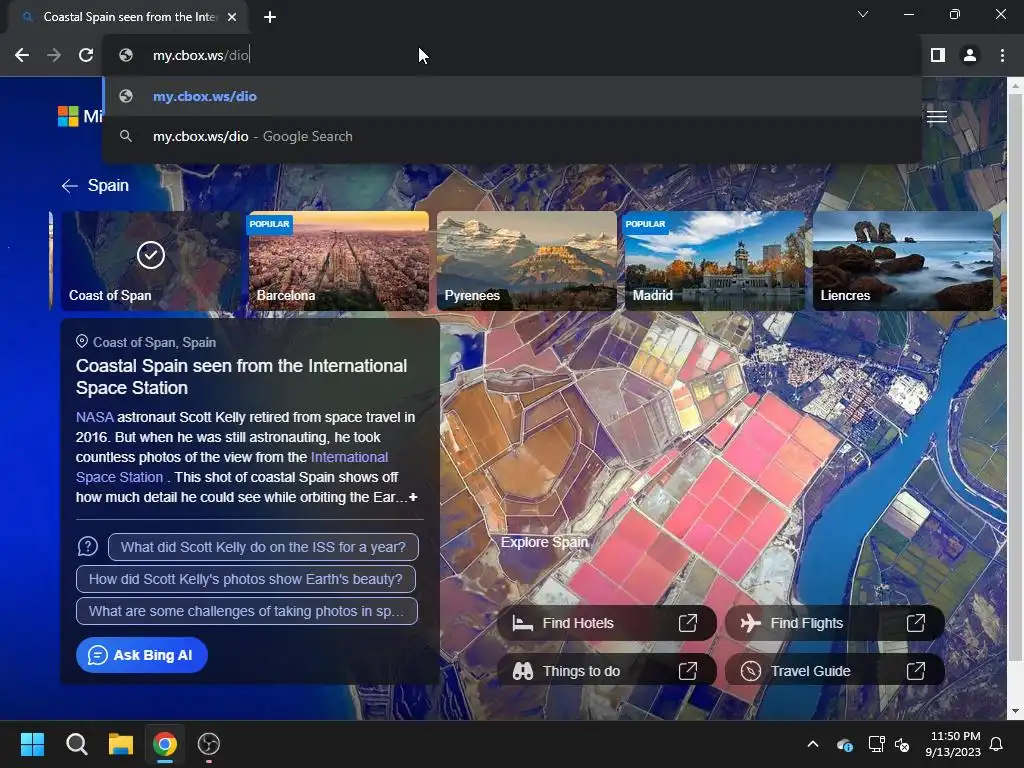Open the tab search chevron in title bar

(x=863, y=14)
